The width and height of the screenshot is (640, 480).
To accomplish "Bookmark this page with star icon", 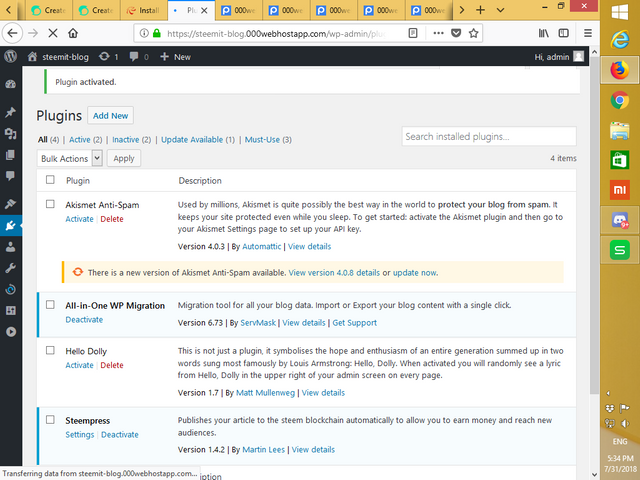I will (x=473, y=33).
